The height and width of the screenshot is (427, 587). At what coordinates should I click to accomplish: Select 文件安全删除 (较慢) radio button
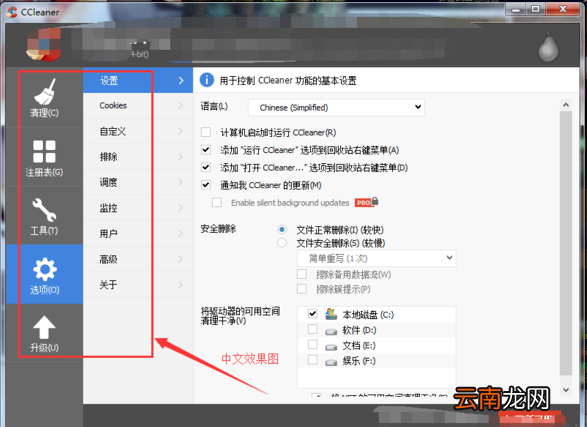[282, 243]
